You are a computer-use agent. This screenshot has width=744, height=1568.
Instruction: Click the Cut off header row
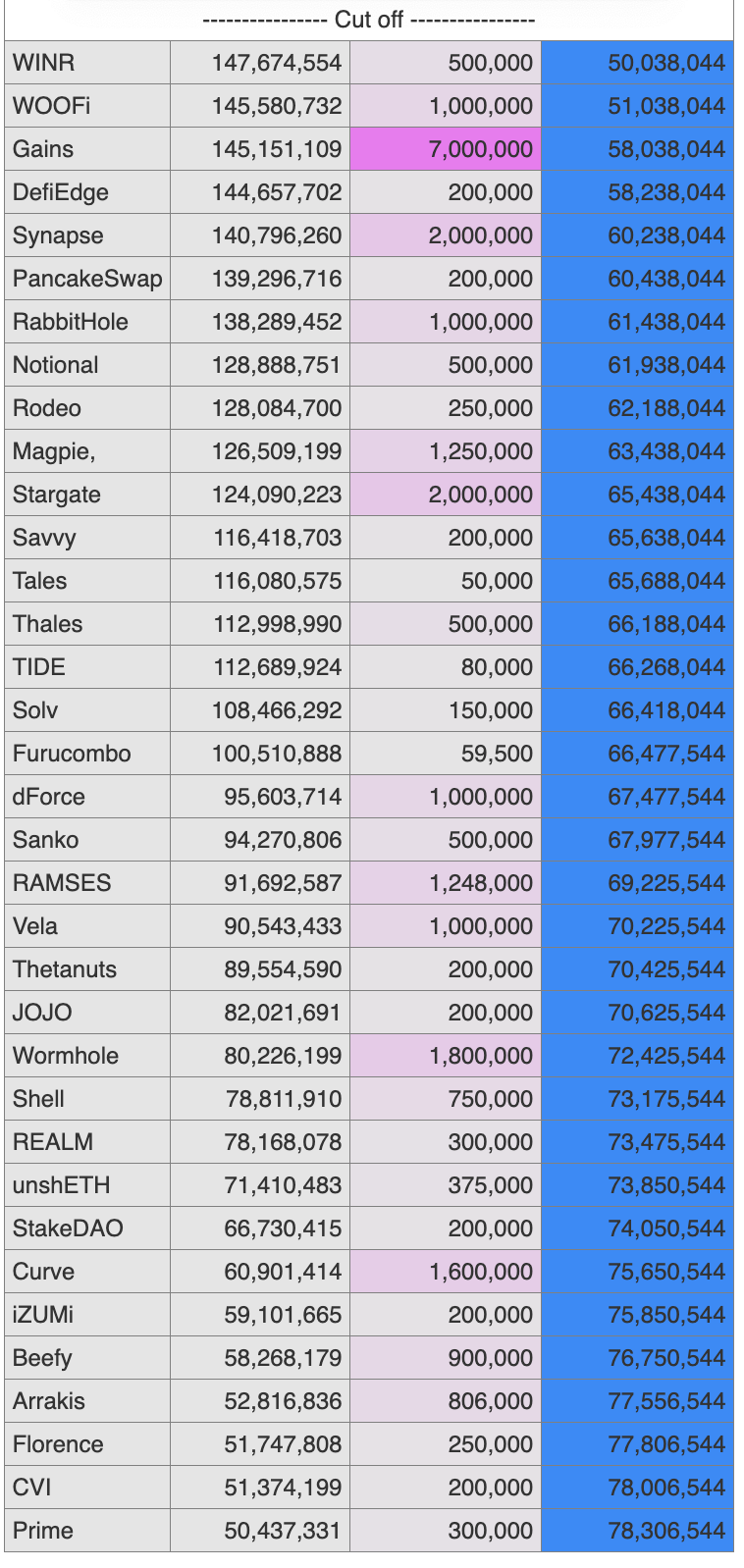369,20
